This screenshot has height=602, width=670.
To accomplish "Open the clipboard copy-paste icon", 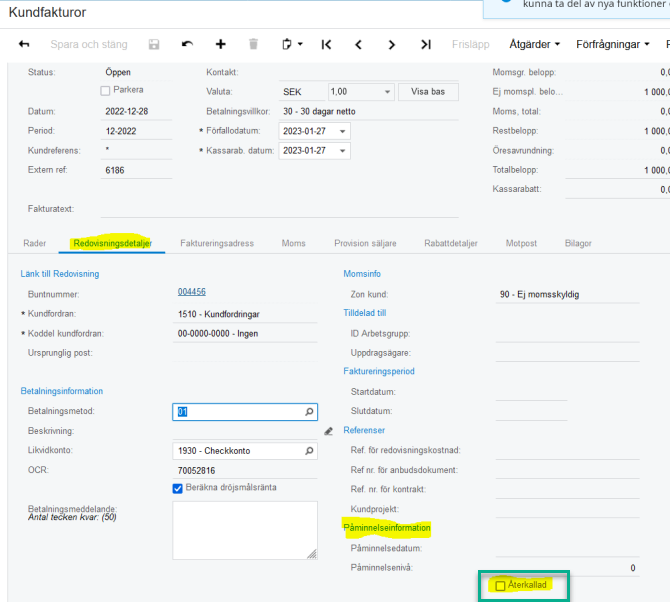I will tap(287, 44).
